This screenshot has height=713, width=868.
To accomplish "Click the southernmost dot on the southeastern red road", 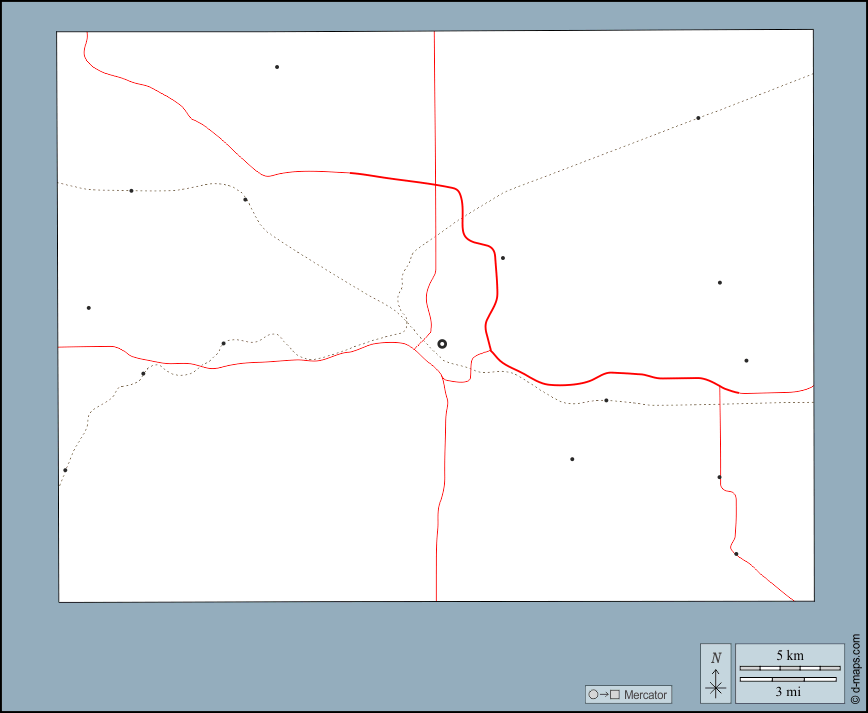I will point(736,554).
